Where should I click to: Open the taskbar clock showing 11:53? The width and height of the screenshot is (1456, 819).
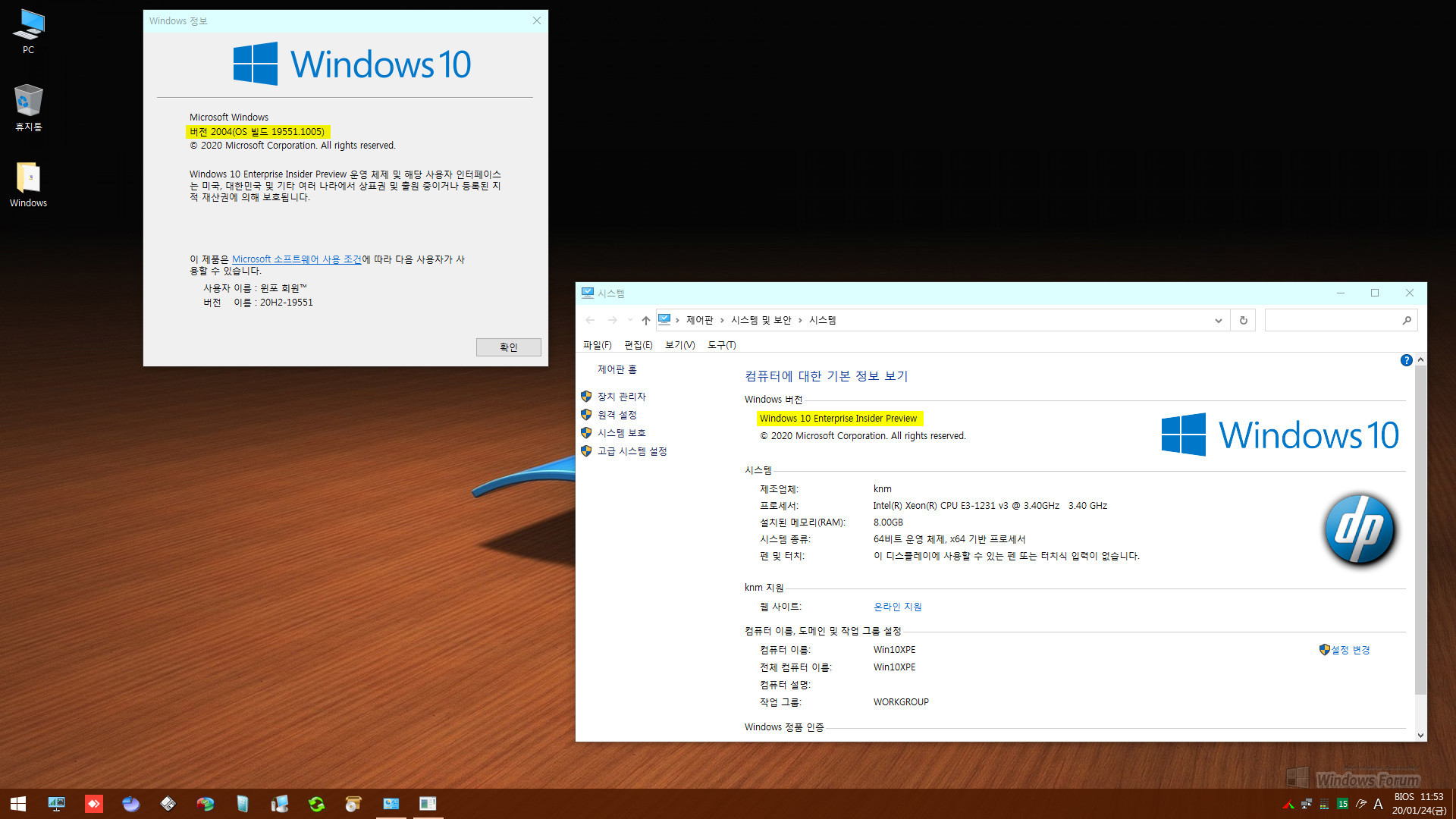pos(1419,804)
